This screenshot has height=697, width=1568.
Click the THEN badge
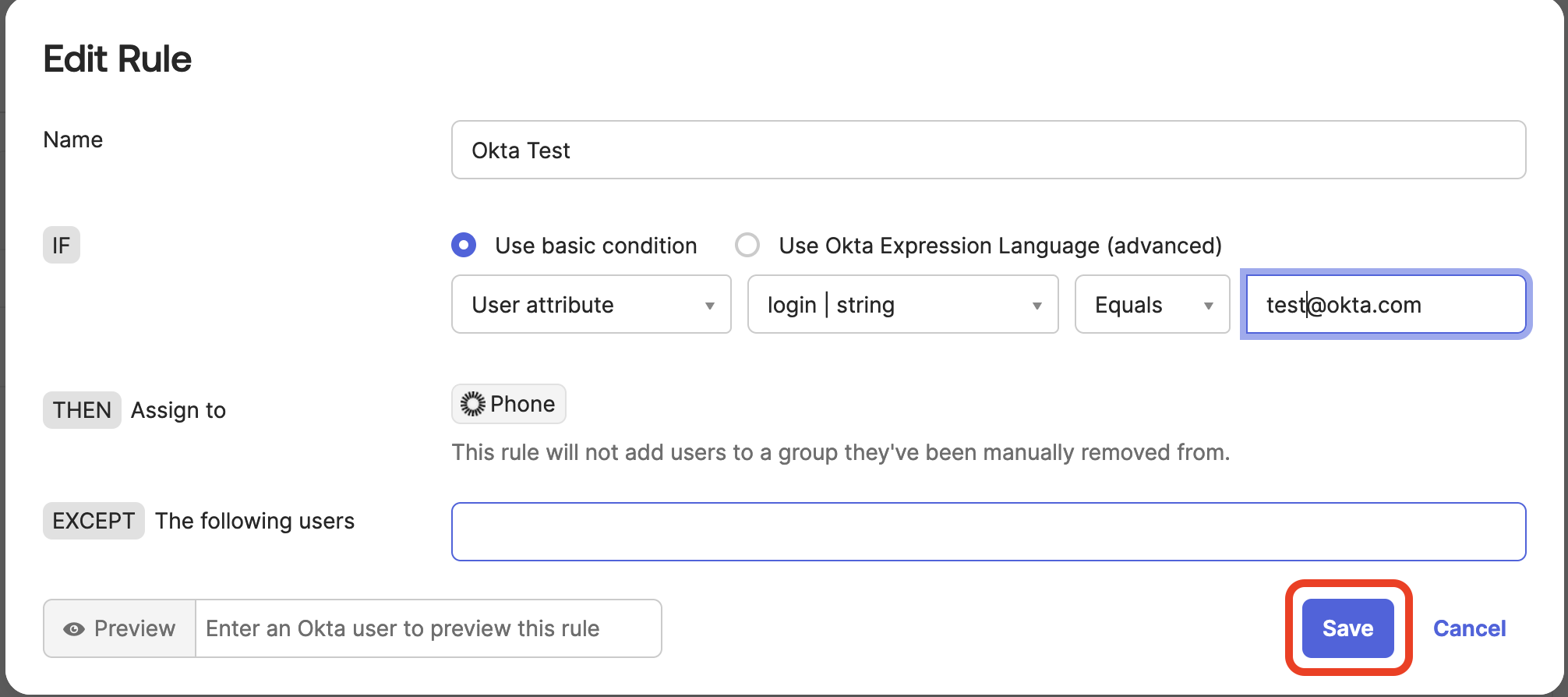[x=82, y=410]
